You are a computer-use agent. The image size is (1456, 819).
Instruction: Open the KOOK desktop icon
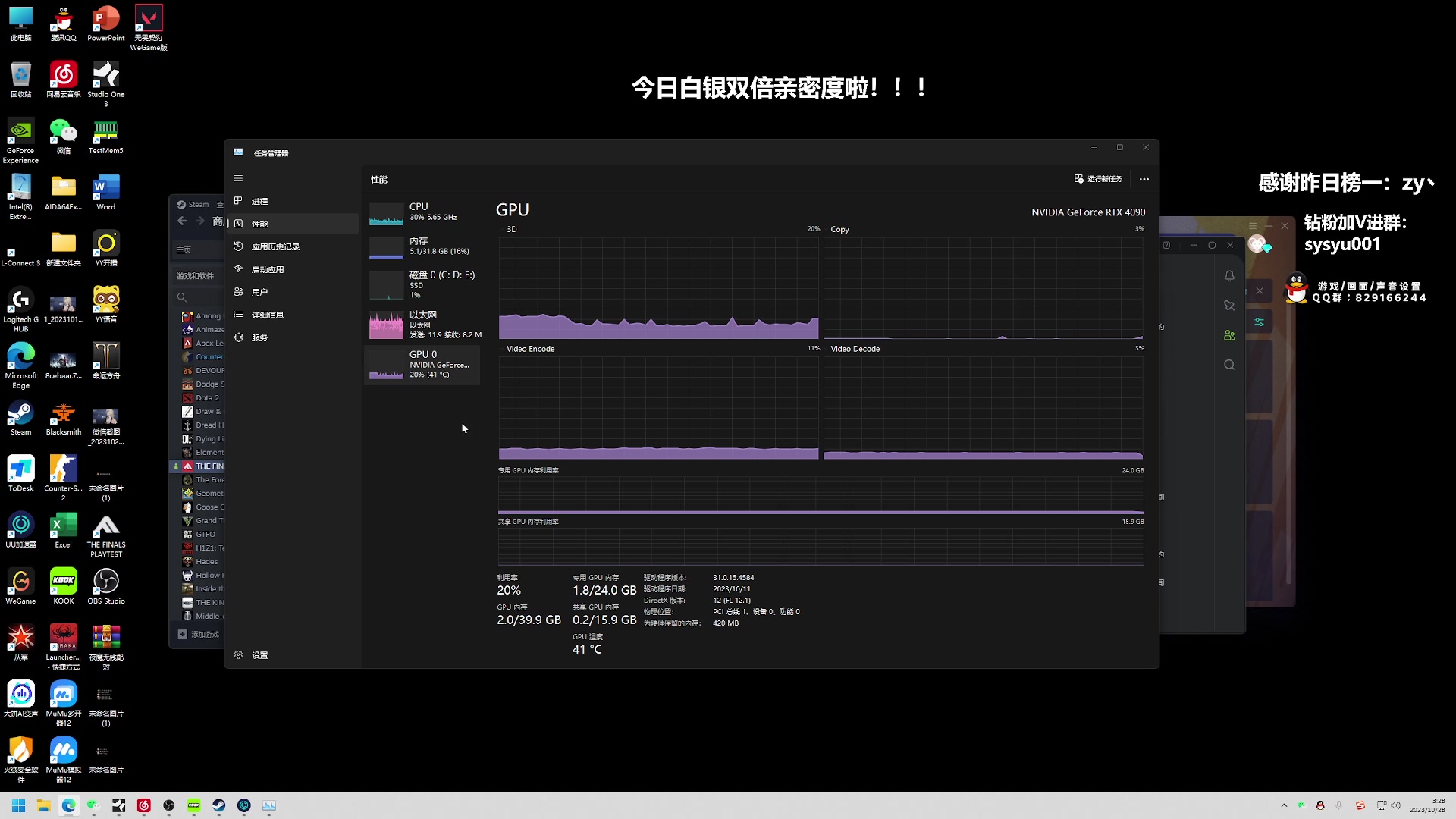click(63, 586)
